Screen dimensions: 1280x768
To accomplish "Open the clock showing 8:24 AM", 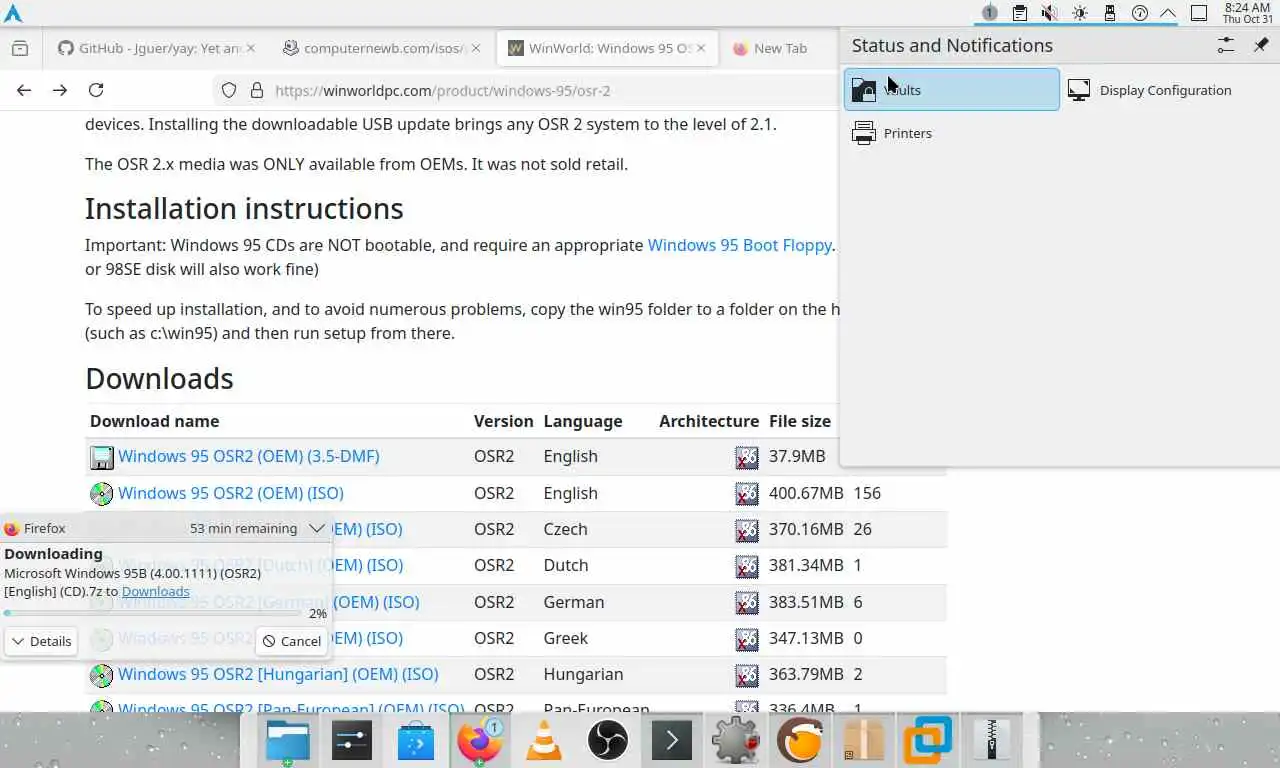I will tap(1247, 13).
